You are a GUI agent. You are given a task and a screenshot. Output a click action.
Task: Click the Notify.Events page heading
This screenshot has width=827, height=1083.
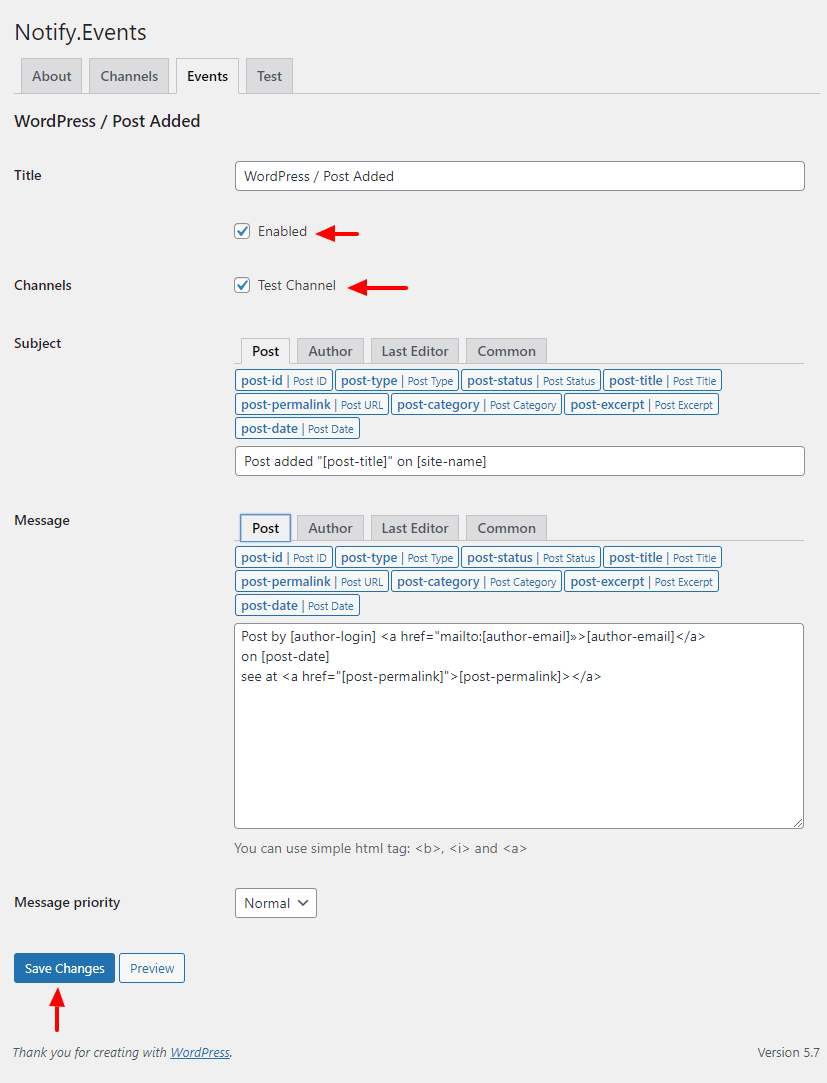tap(80, 32)
